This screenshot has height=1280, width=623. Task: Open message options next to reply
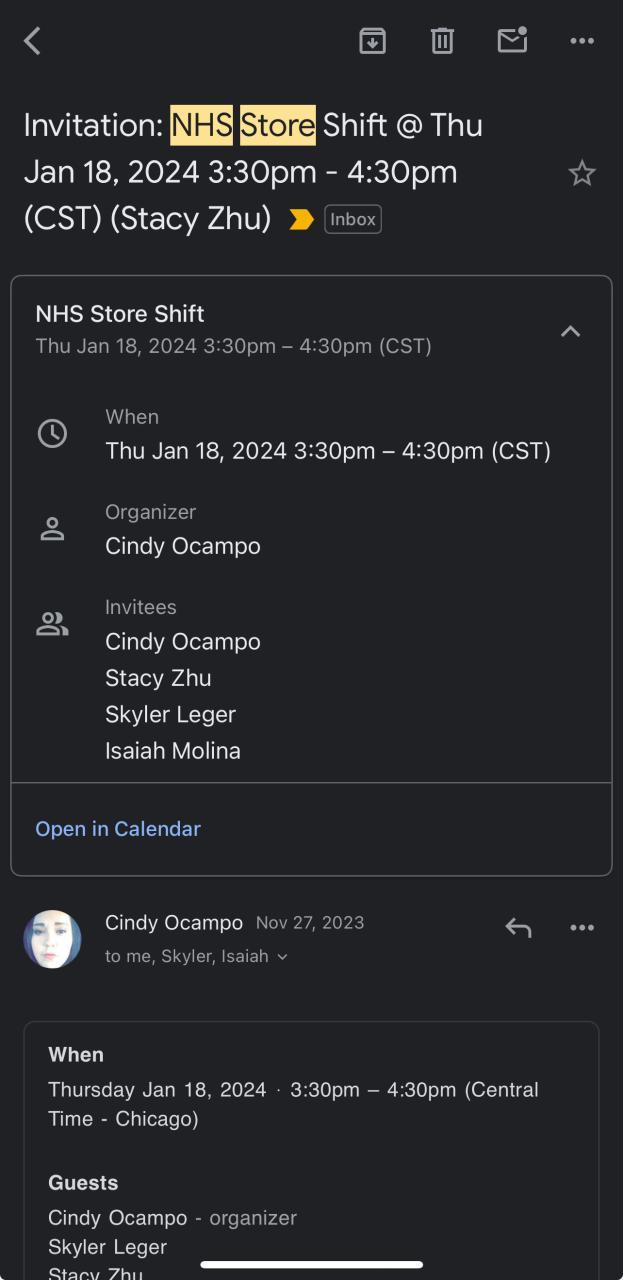[582, 928]
